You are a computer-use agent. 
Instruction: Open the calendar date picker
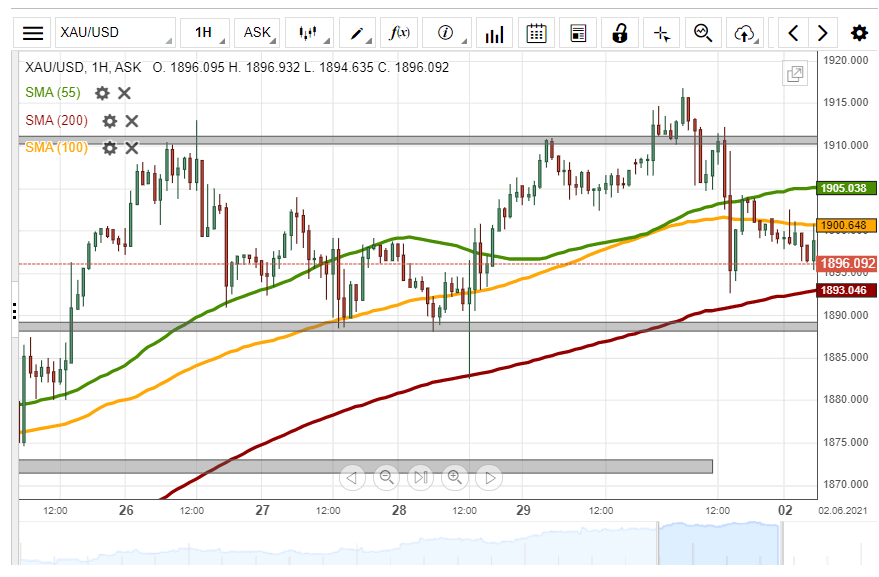tap(536, 33)
